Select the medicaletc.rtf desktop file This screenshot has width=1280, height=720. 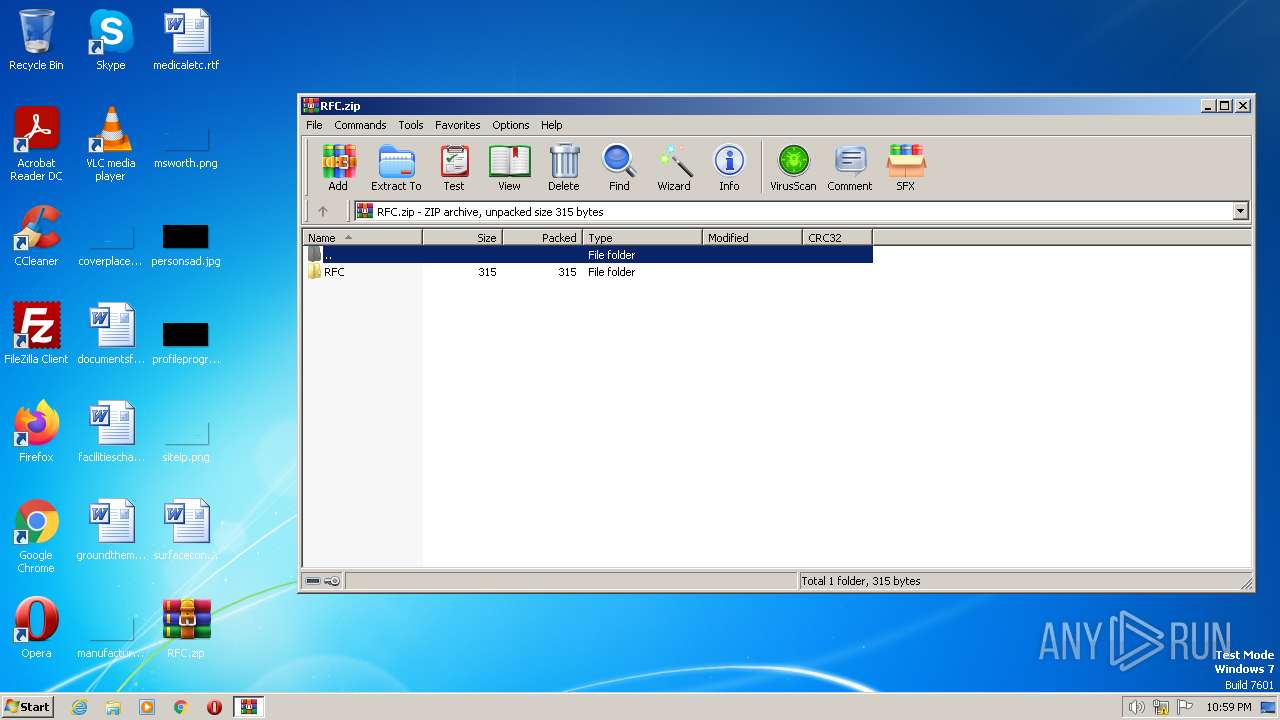coord(186,41)
